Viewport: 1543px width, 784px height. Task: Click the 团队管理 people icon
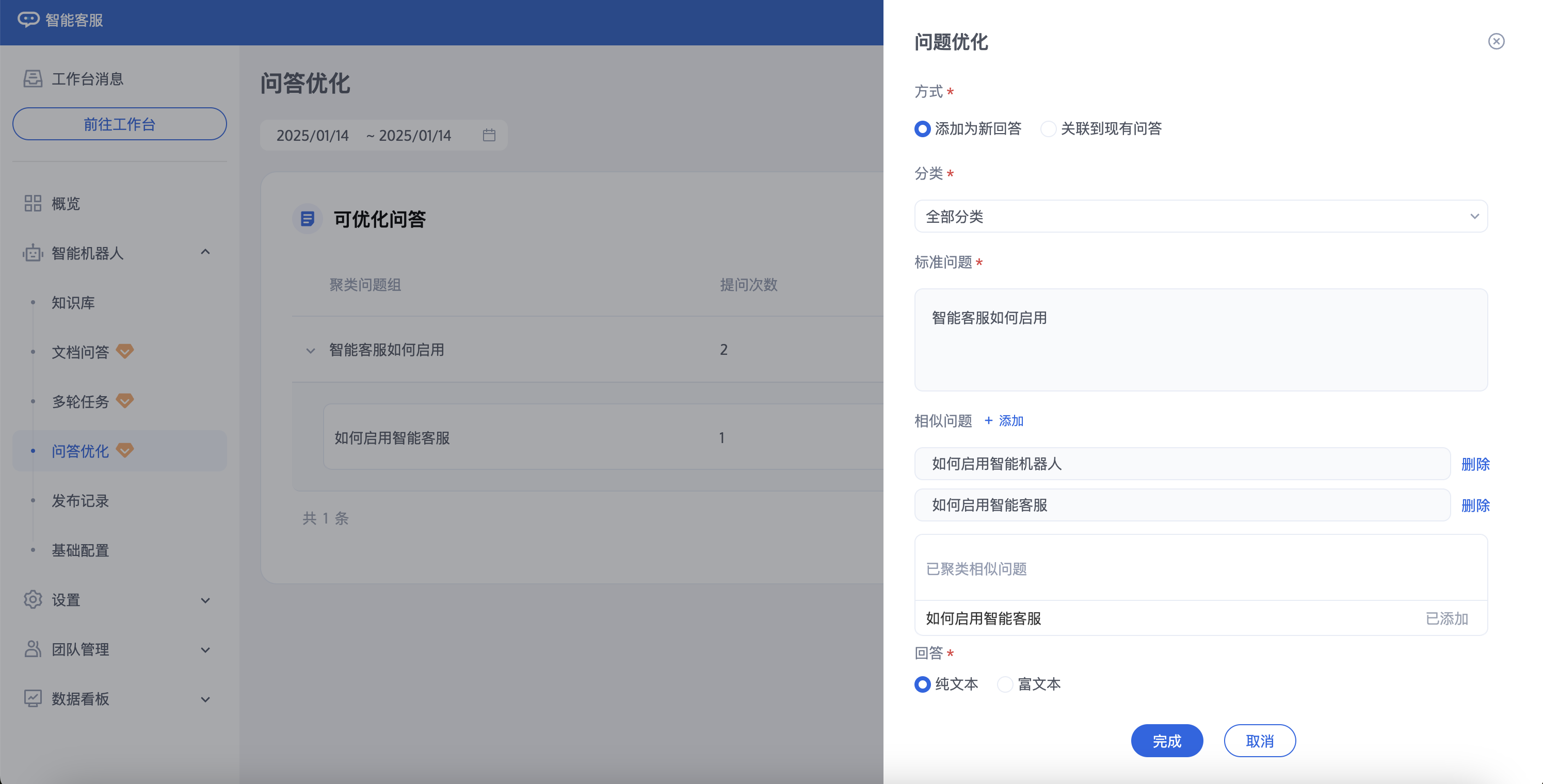(x=33, y=649)
